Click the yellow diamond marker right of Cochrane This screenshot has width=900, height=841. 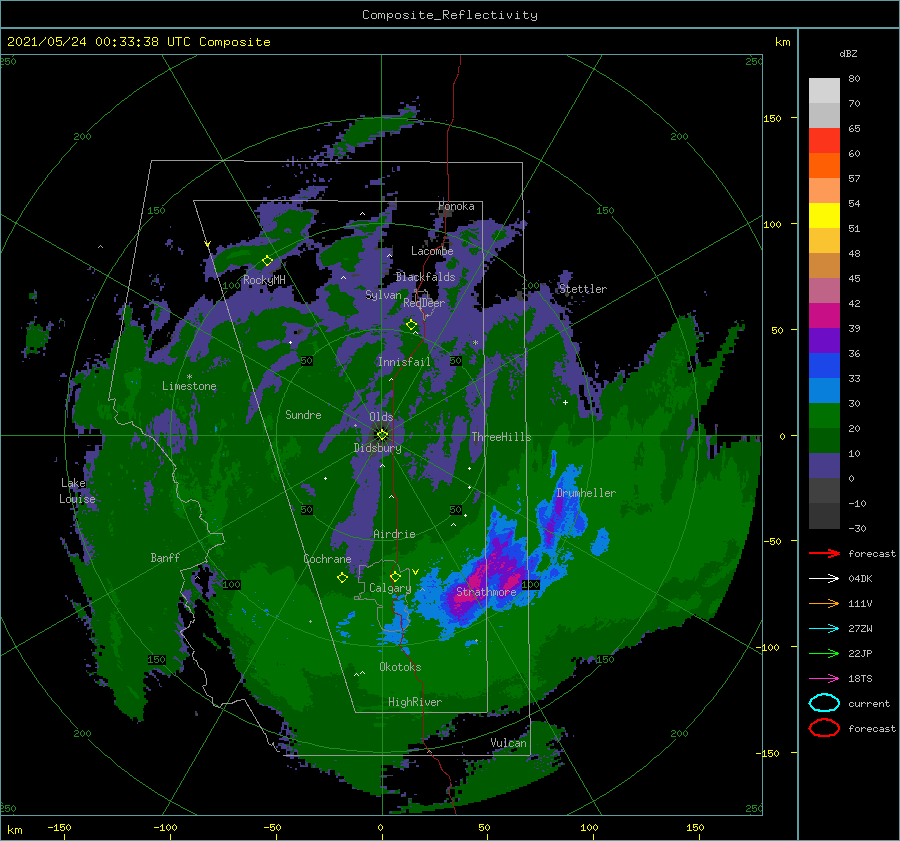342,578
